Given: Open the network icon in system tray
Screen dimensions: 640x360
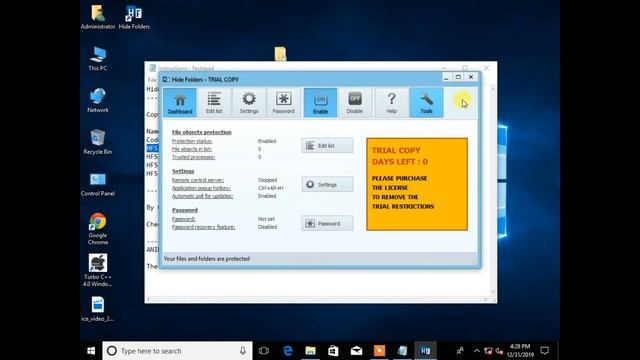Looking at the screenshot, I should (488, 351).
